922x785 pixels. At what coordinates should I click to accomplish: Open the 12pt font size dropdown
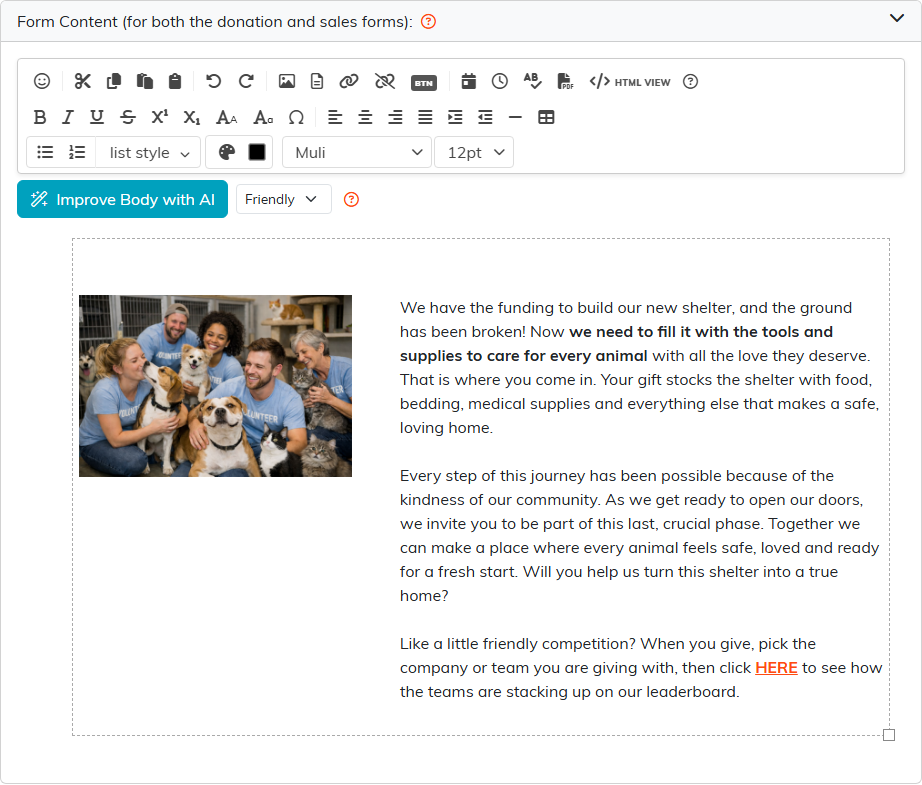coord(474,153)
